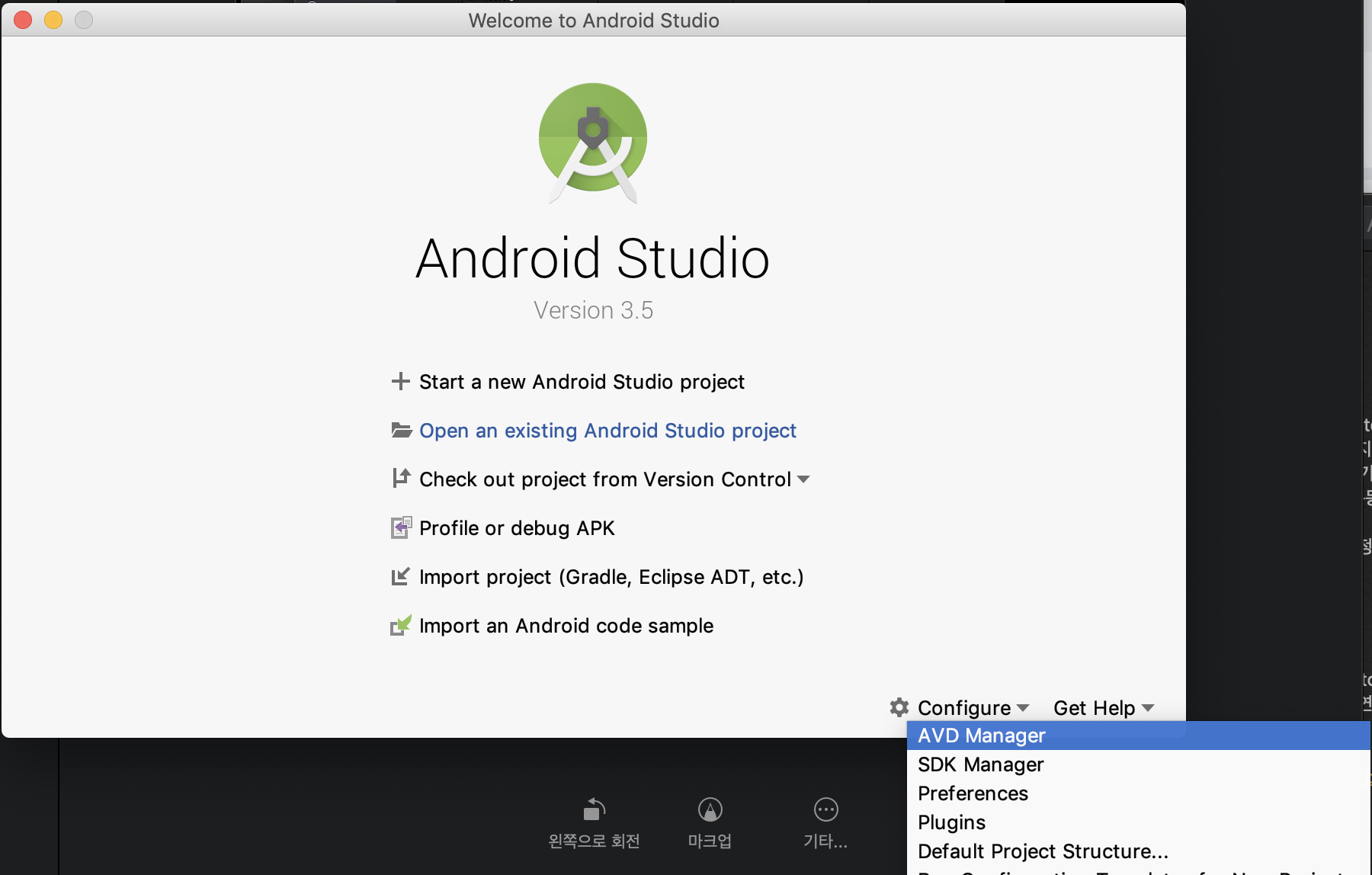
Task: Start a new Android Studio project
Action: pyautogui.click(x=582, y=382)
